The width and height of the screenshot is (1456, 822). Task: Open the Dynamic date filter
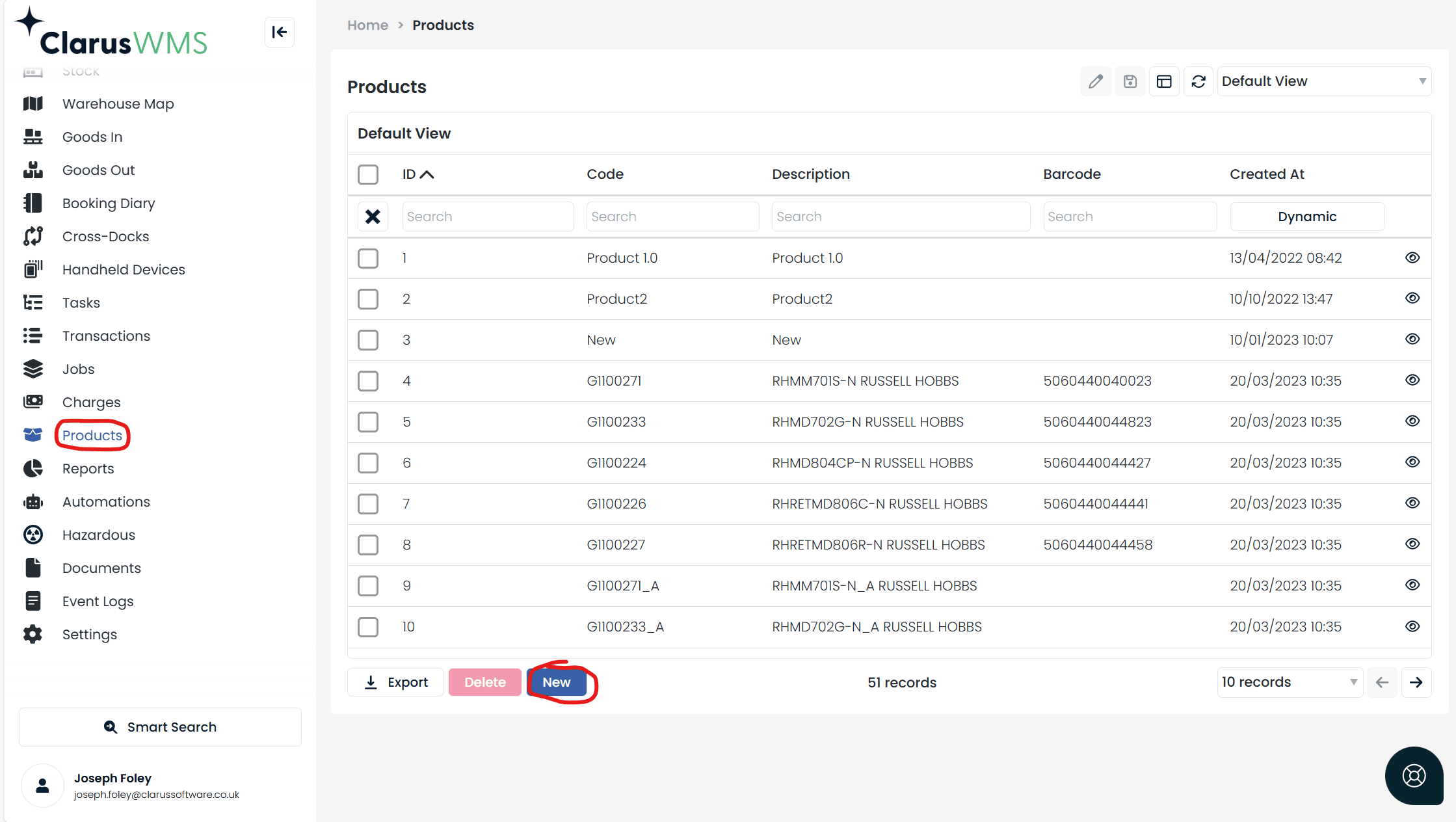(1307, 217)
